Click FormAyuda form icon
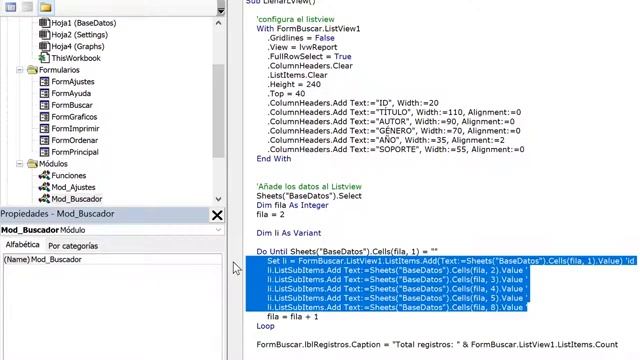The width and height of the screenshot is (640, 360). pos(44,93)
